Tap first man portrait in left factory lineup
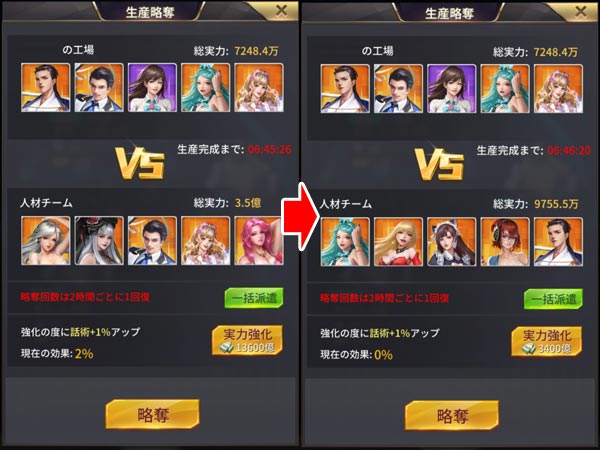 pos(46,88)
